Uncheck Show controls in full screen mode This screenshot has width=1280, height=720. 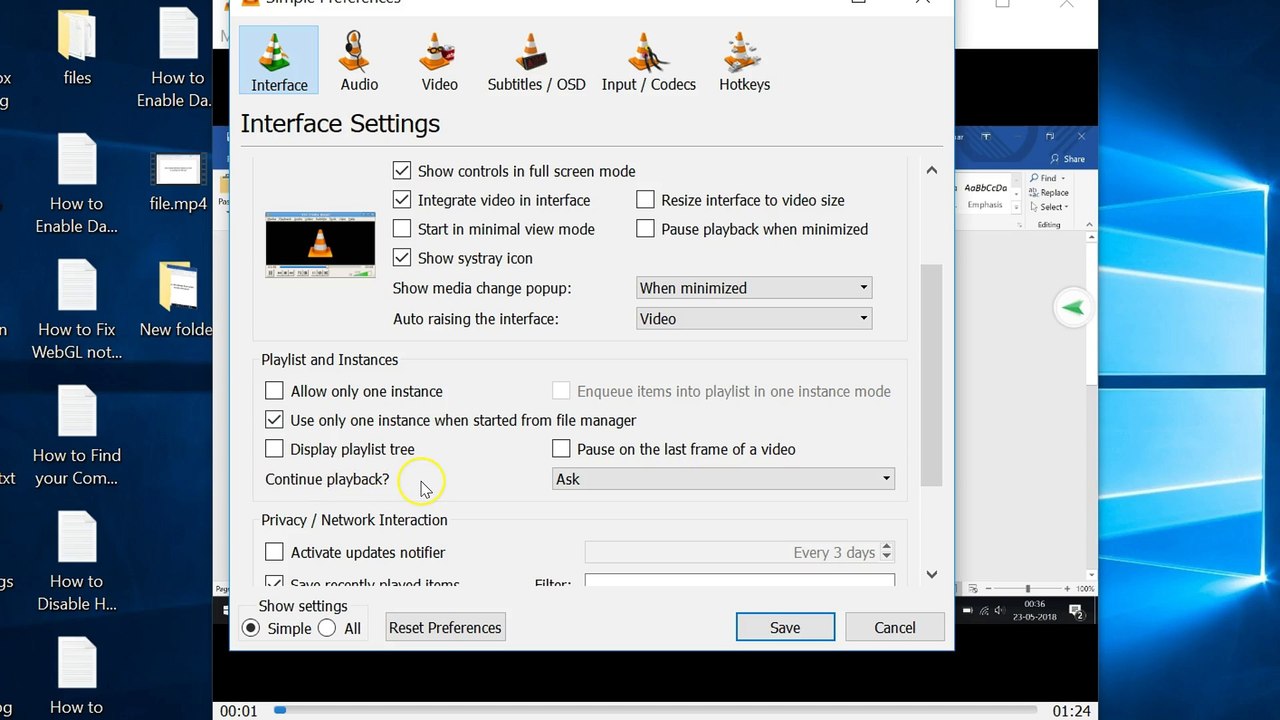tap(402, 171)
